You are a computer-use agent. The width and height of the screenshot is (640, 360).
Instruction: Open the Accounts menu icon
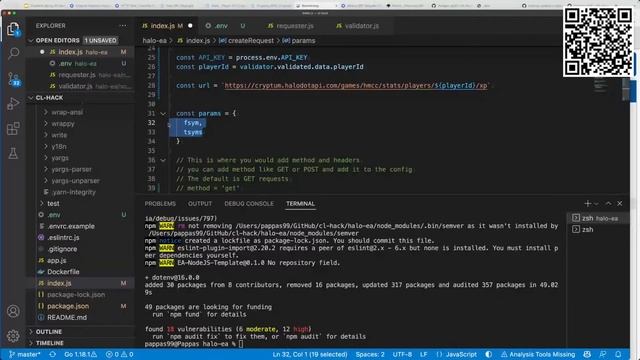[x=13, y=311]
